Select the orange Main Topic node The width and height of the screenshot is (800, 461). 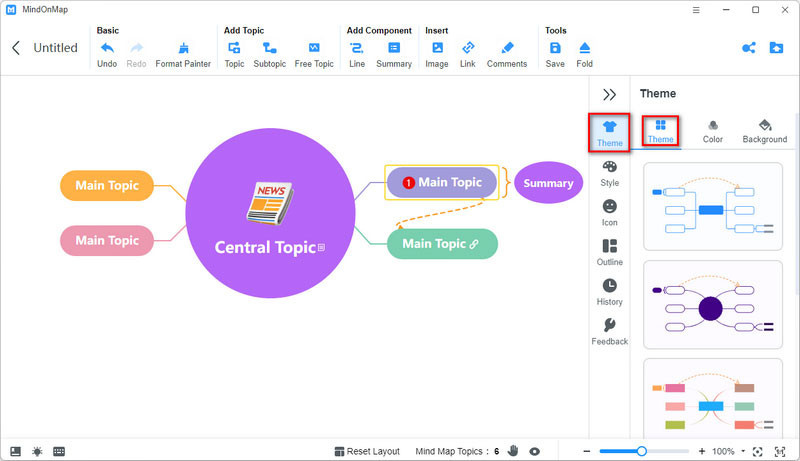pos(107,185)
